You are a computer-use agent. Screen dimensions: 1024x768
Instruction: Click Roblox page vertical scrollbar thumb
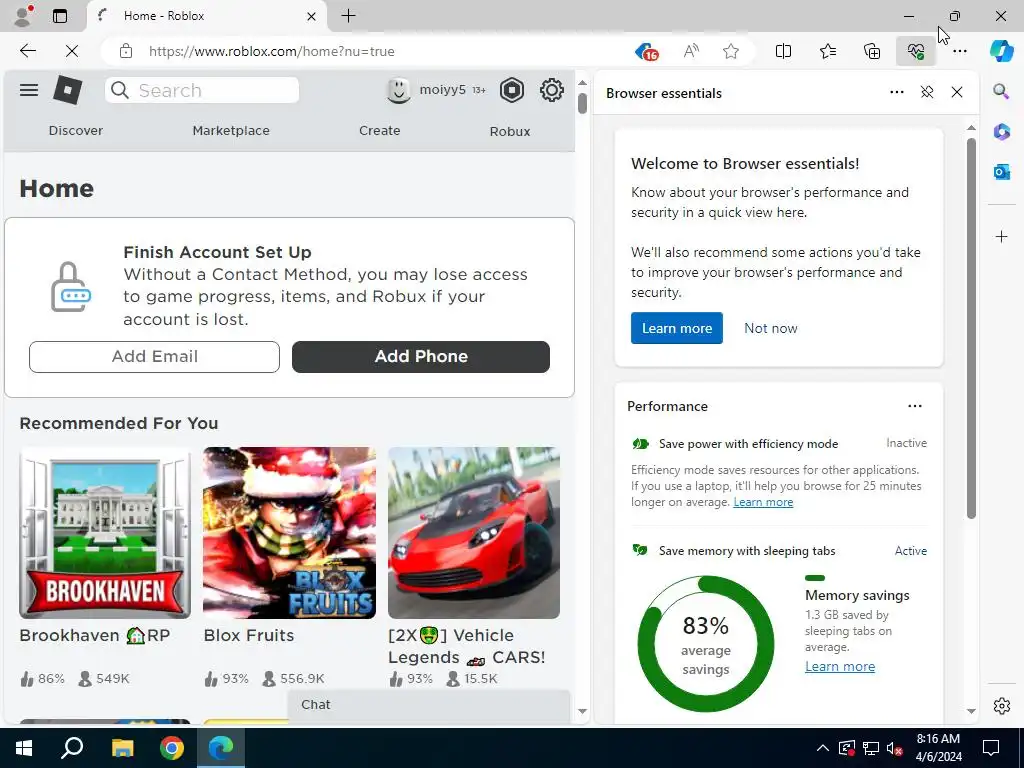[583, 103]
